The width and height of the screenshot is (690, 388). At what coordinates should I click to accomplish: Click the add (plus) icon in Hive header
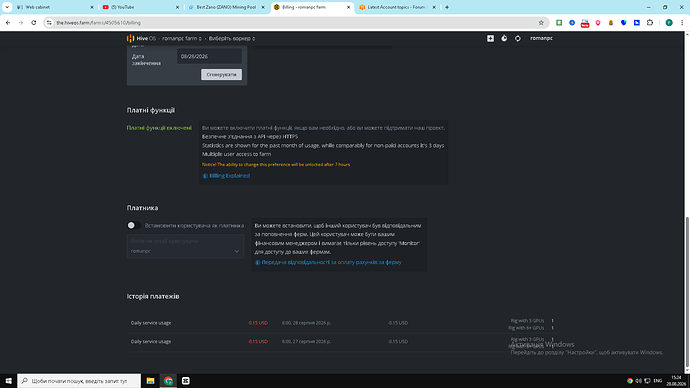[490, 38]
